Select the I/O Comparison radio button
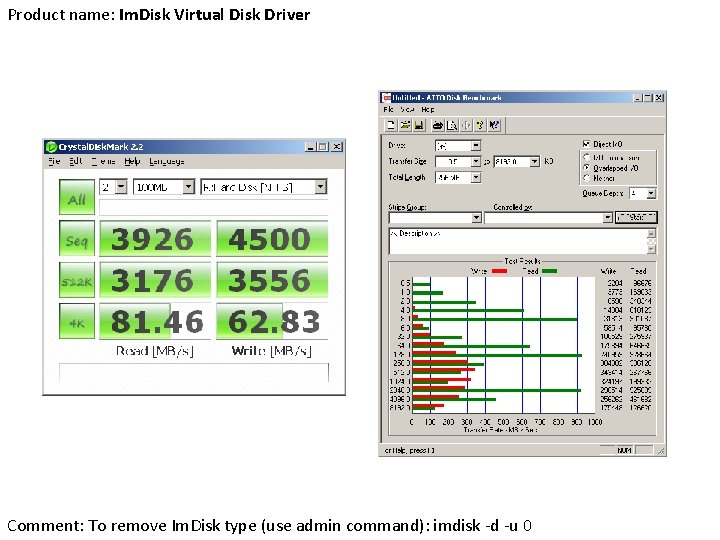 586,157
